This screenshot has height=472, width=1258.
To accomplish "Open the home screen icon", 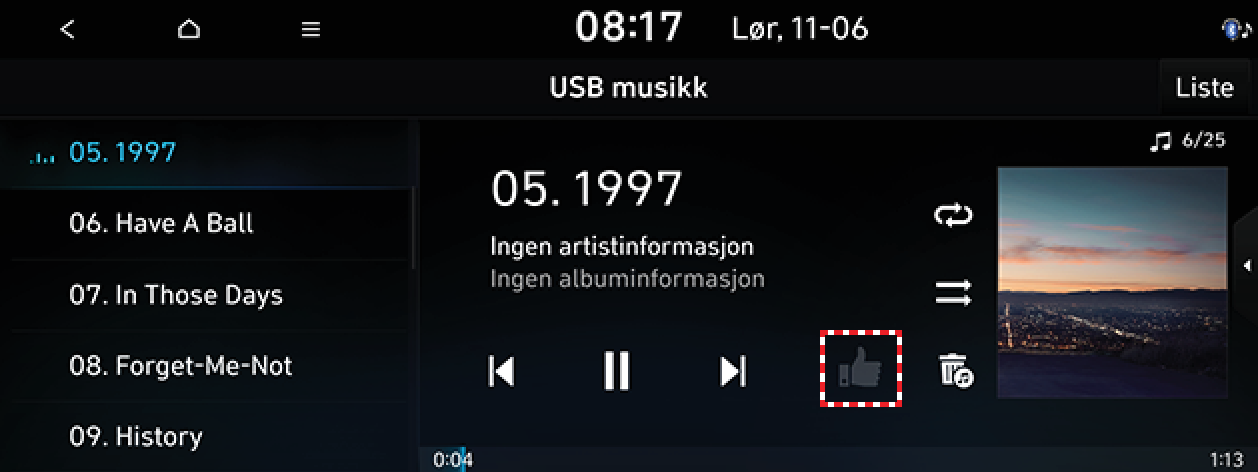I will (189, 29).
